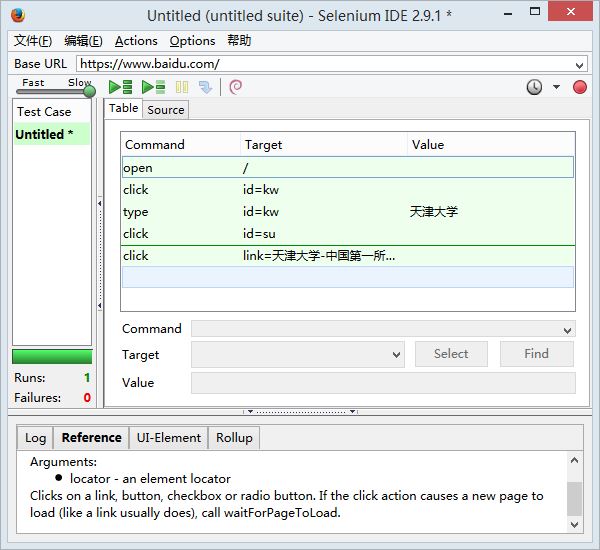
Task: Play the entire test suite
Action: [121, 87]
